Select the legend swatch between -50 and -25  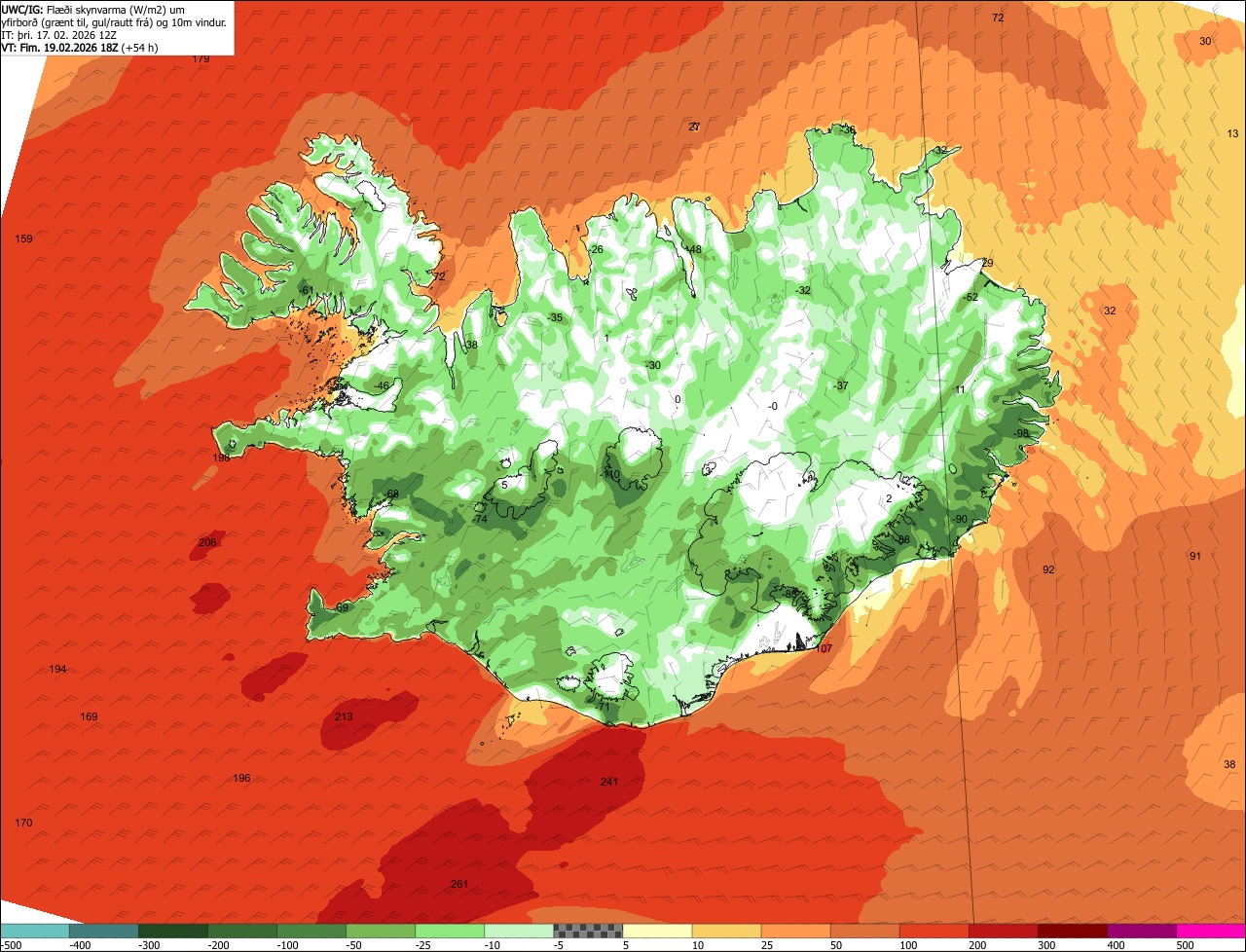[381, 931]
